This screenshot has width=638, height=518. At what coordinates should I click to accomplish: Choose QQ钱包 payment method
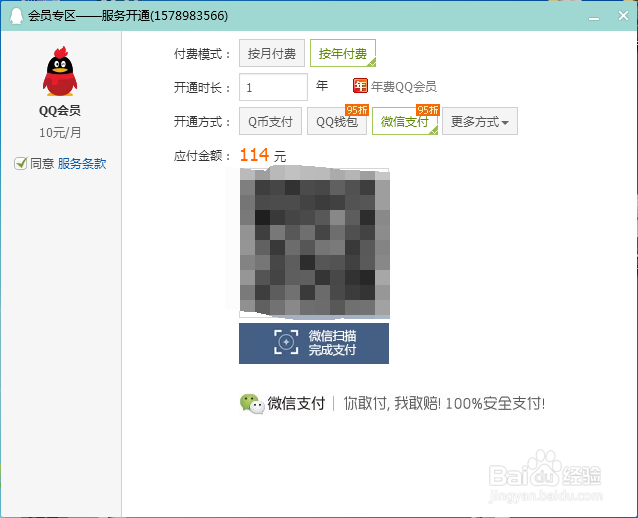tap(337, 121)
